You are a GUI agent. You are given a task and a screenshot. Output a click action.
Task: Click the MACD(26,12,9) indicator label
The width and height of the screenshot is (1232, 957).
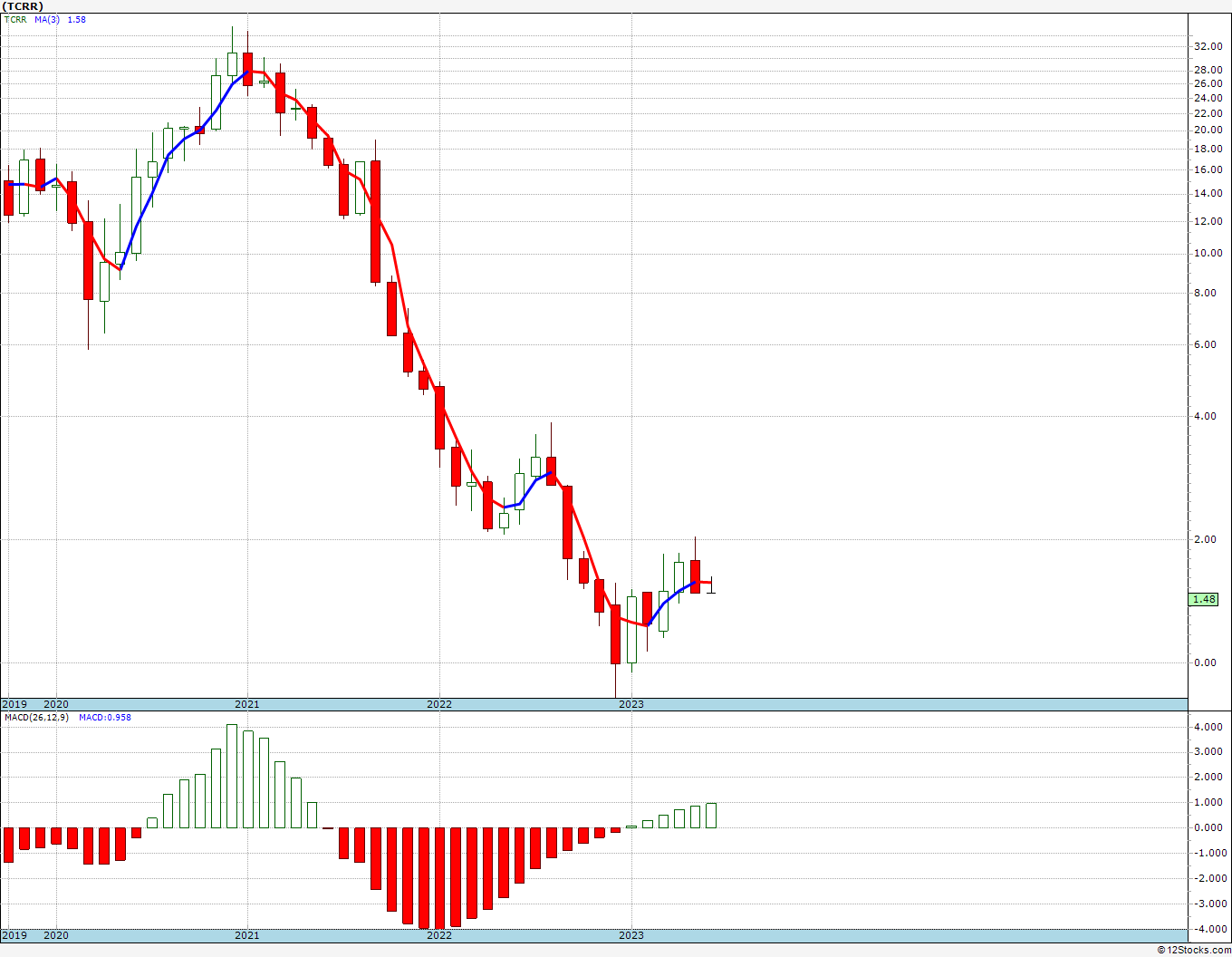(x=36, y=717)
